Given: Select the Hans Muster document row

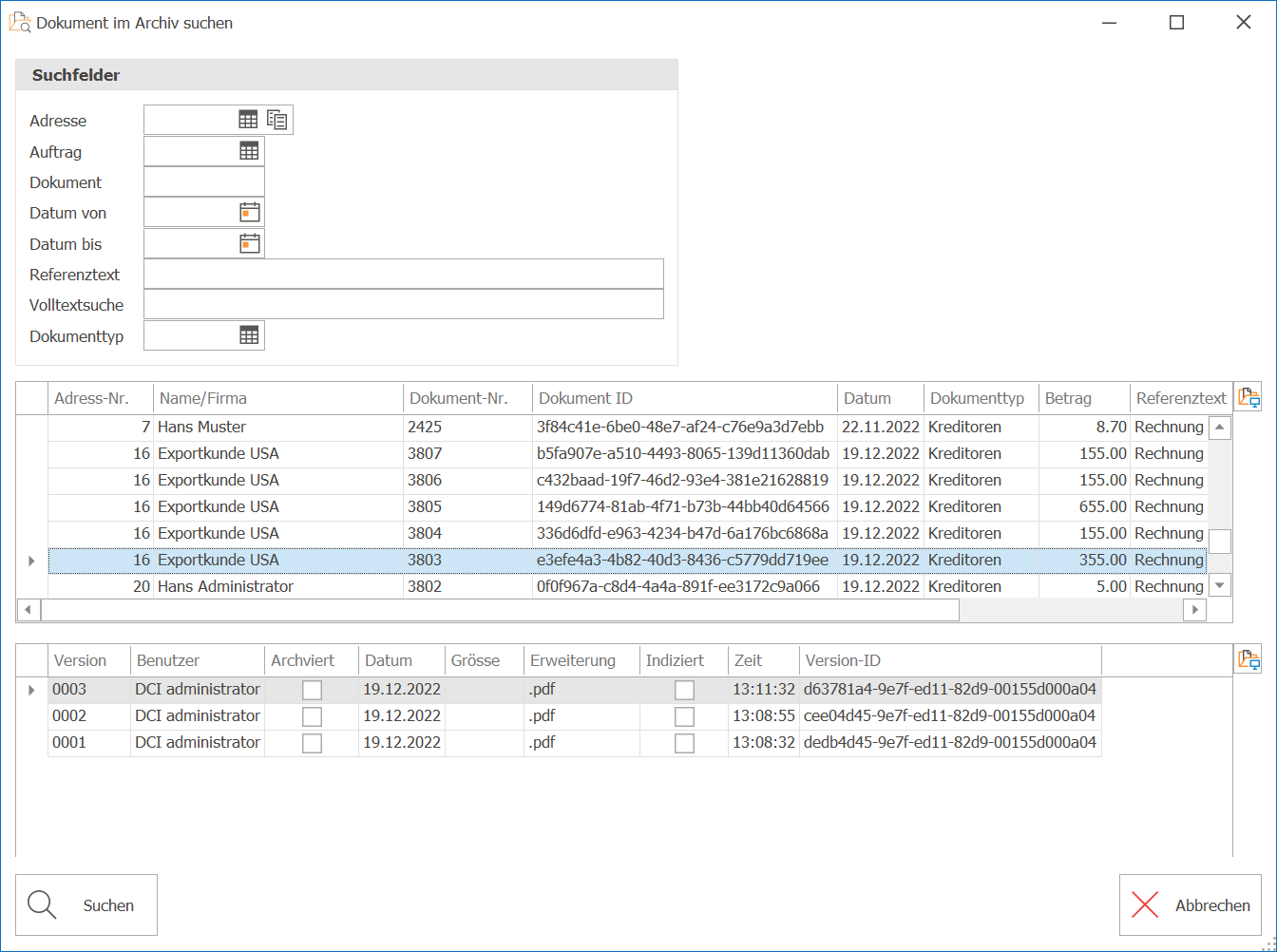Looking at the screenshot, I should point(627,428).
